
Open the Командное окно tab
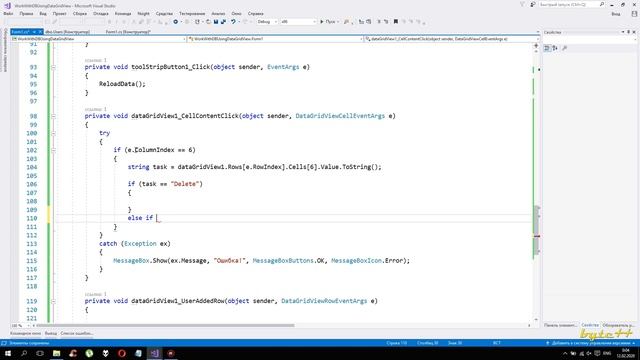point(25,333)
